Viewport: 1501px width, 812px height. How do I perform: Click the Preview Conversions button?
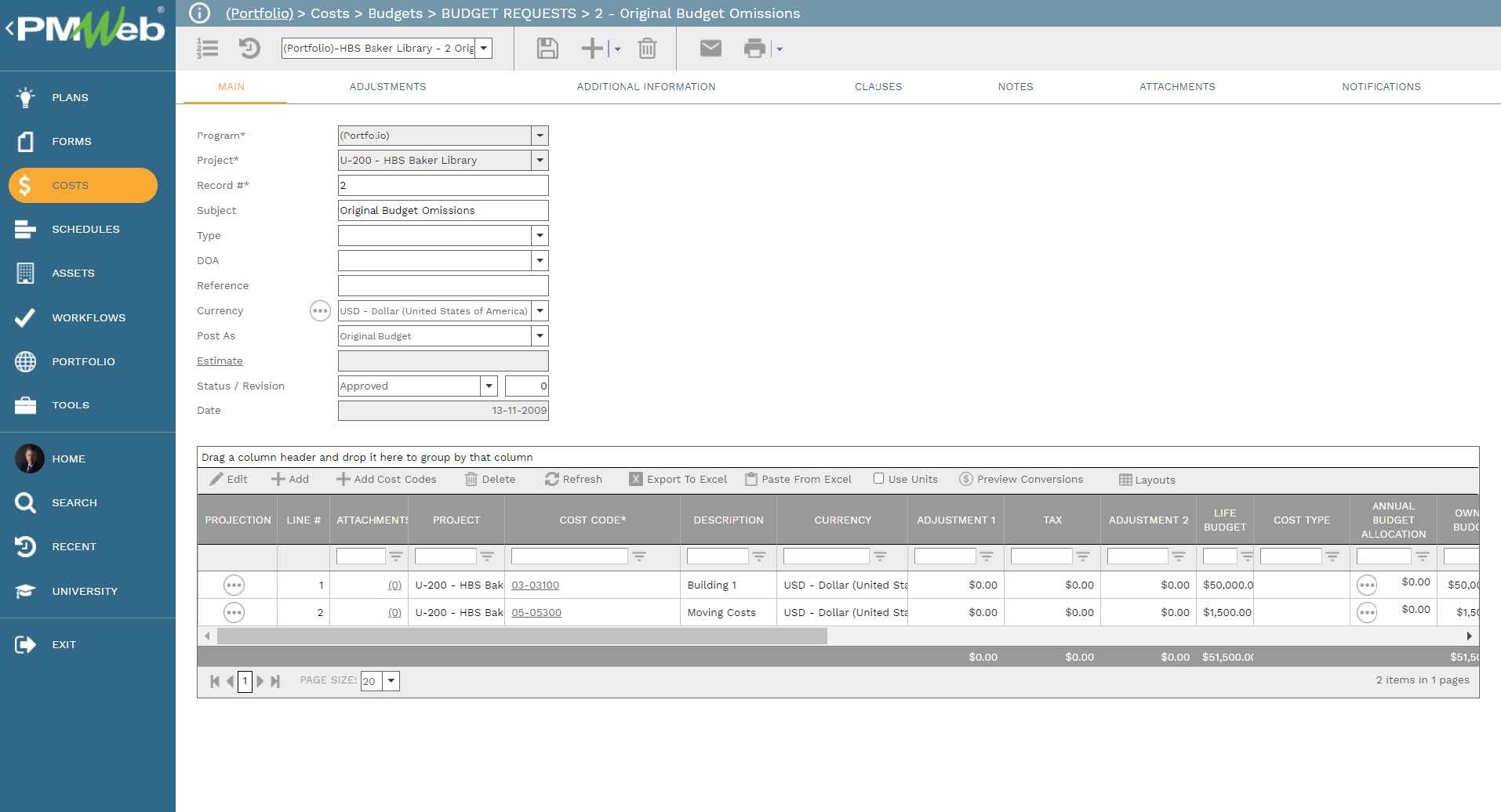(1021, 479)
